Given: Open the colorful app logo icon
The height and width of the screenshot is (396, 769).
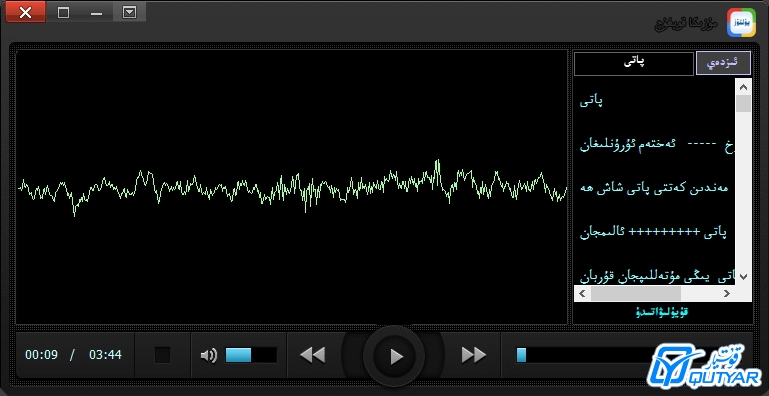Looking at the screenshot, I should click(x=741, y=23).
